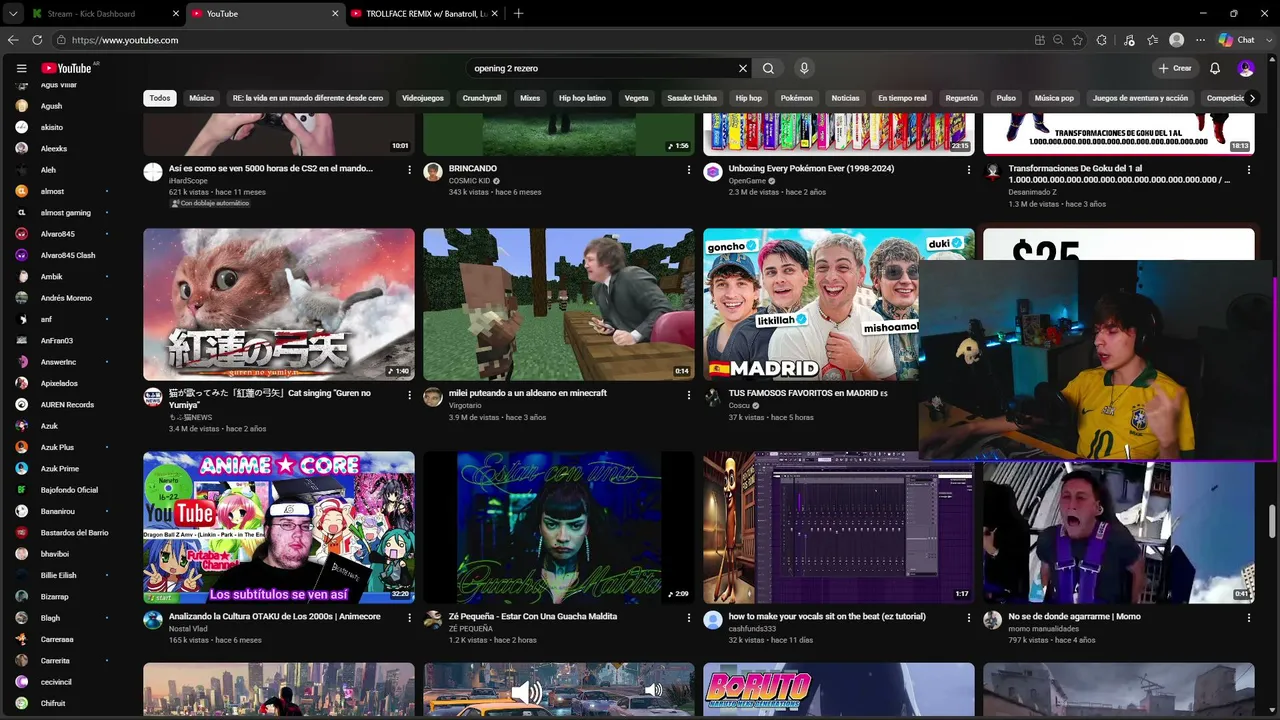This screenshot has width=1280, height=720.
Task: Open the tab search dropdown arrow
Action: click(13, 14)
